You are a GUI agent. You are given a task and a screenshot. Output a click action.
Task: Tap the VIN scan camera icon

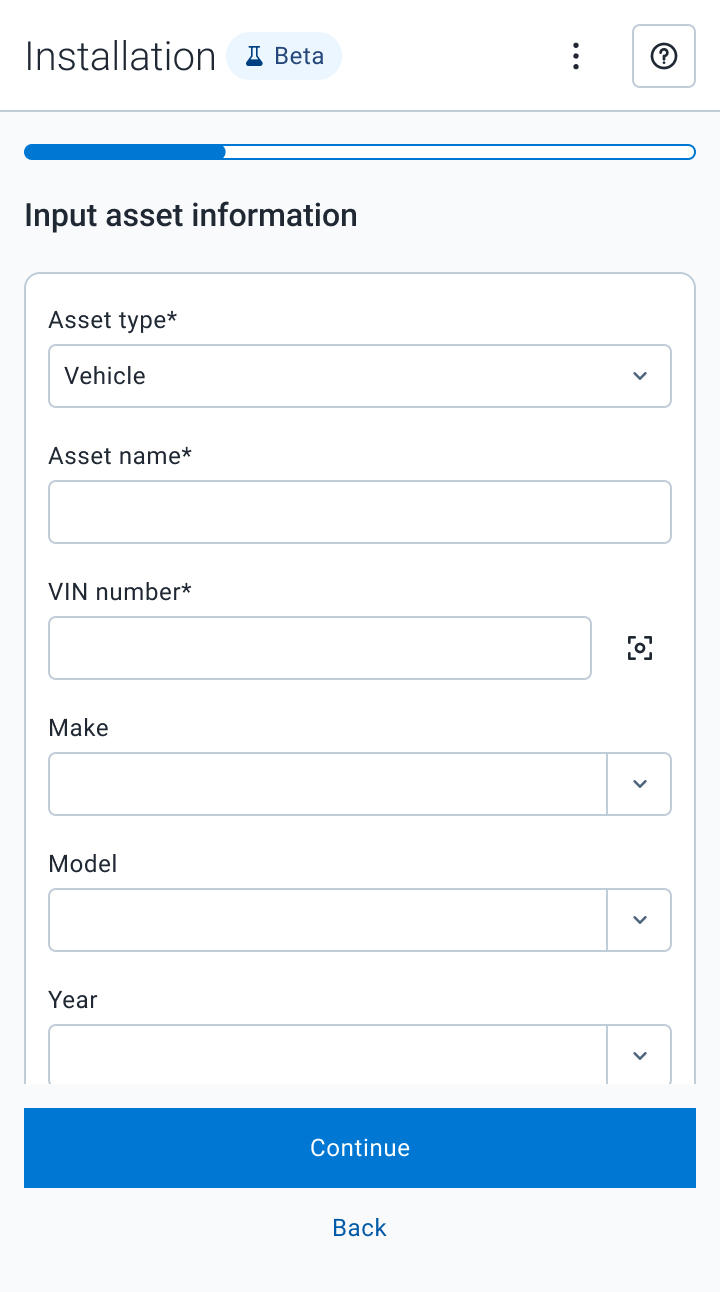[640, 648]
